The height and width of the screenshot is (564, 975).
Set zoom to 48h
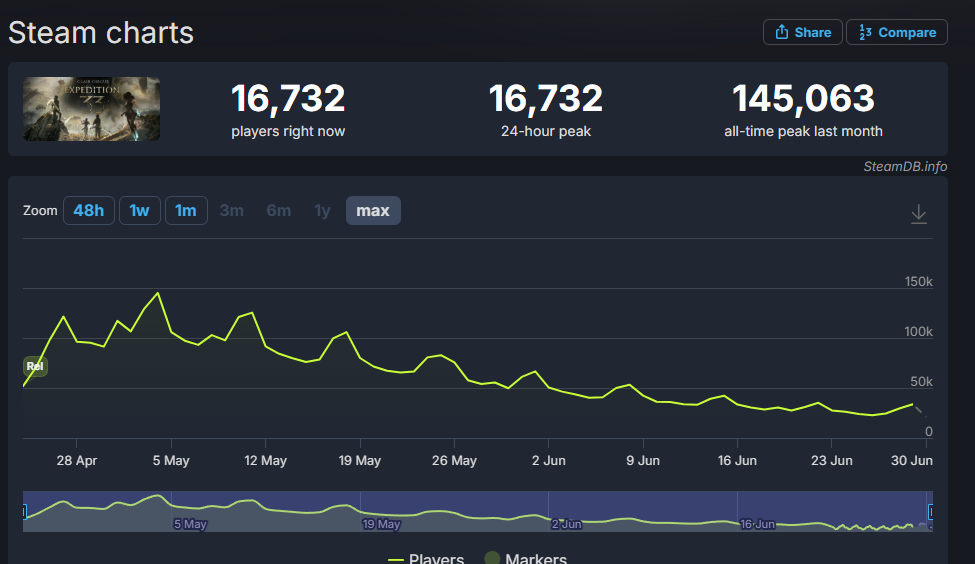click(x=89, y=211)
